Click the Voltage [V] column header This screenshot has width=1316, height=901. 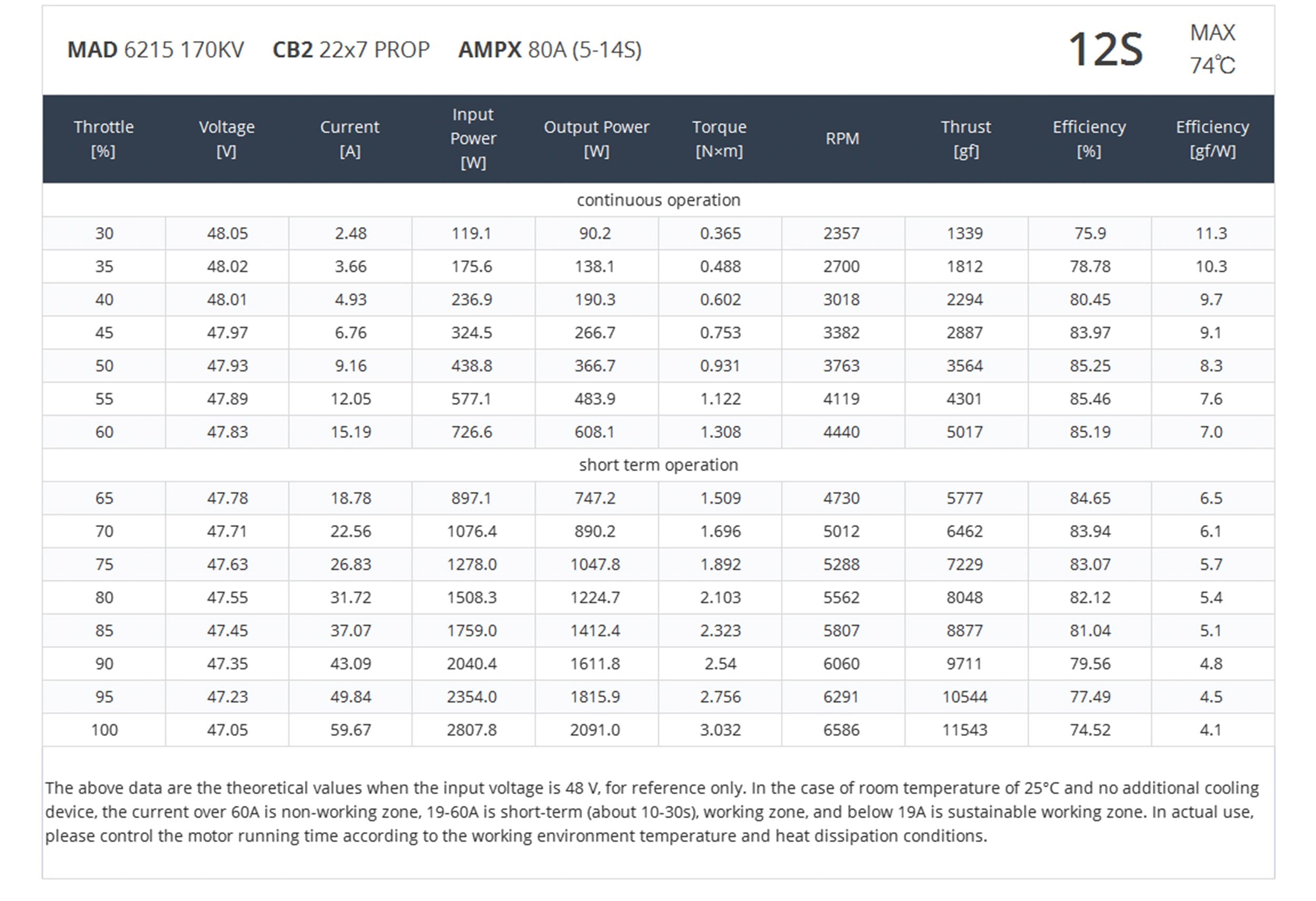[226, 138]
